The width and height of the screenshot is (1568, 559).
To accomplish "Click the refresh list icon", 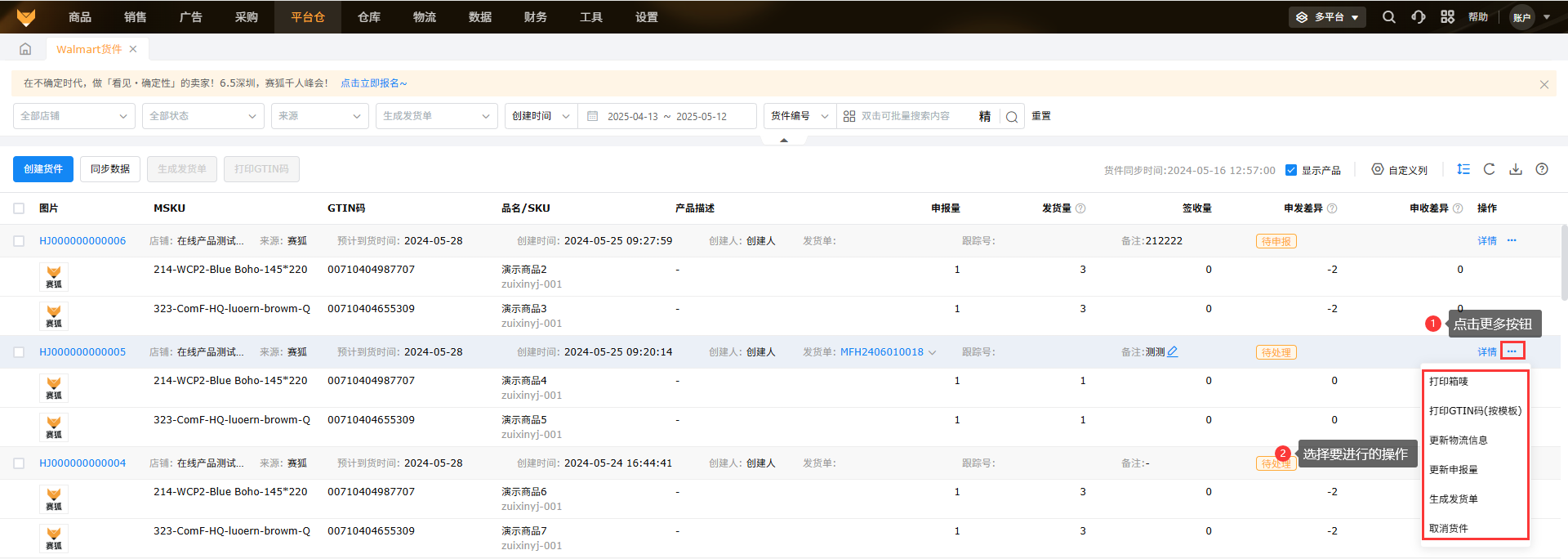I will coord(1489,169).
